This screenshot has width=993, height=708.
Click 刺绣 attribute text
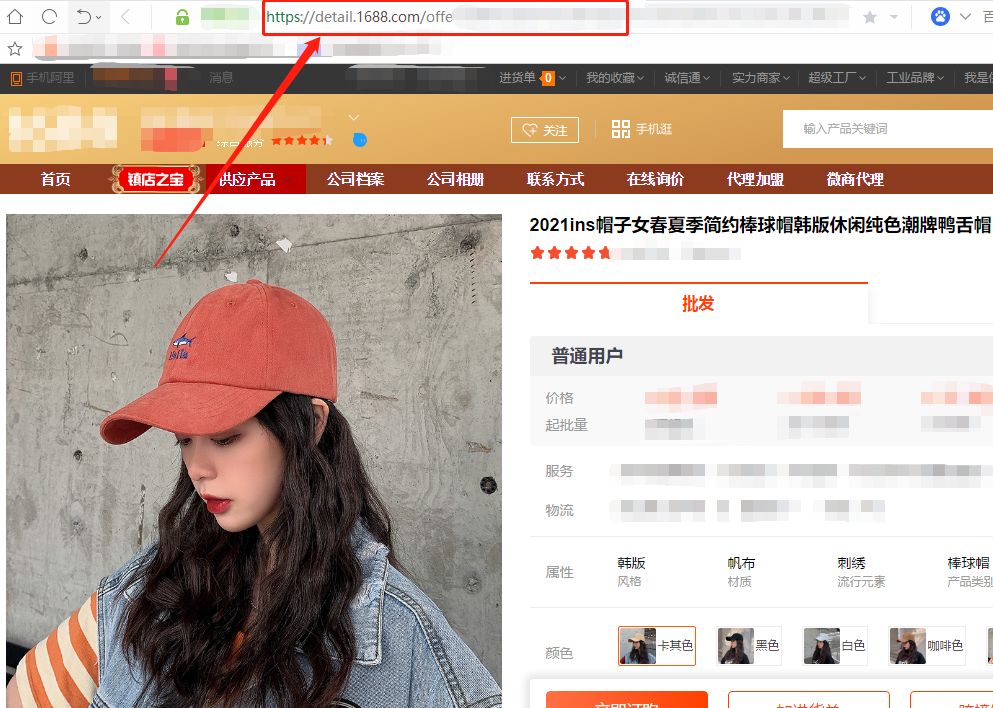[x=851, y=563]
